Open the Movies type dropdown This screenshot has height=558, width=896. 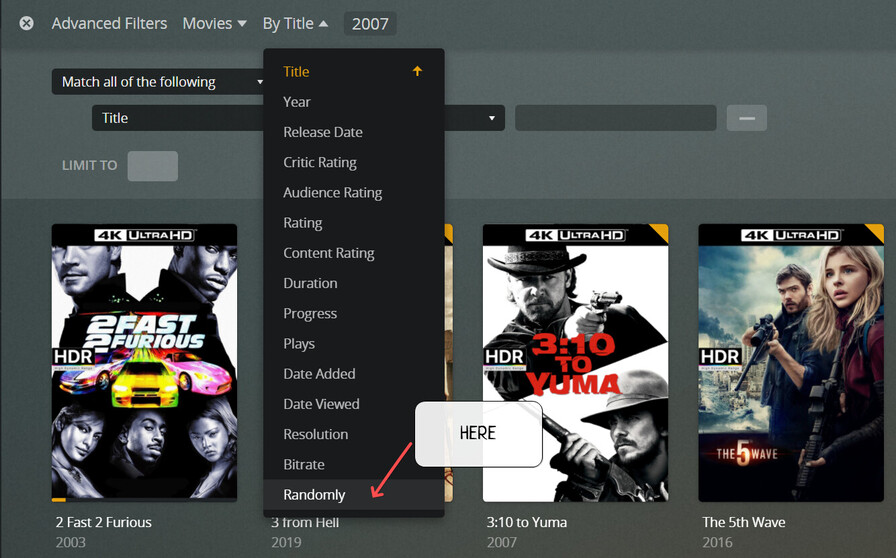tap(214, 23)
